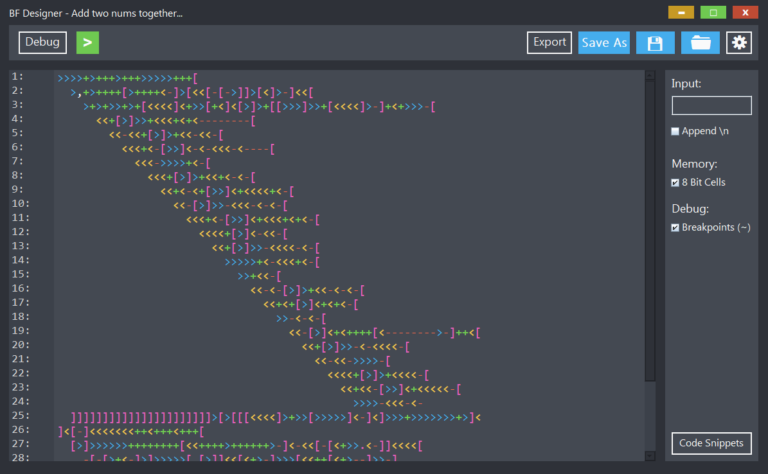This screenshot has height=474, width=768.
Task: Minimize the BF Designer window
Action: click(681, 12)
